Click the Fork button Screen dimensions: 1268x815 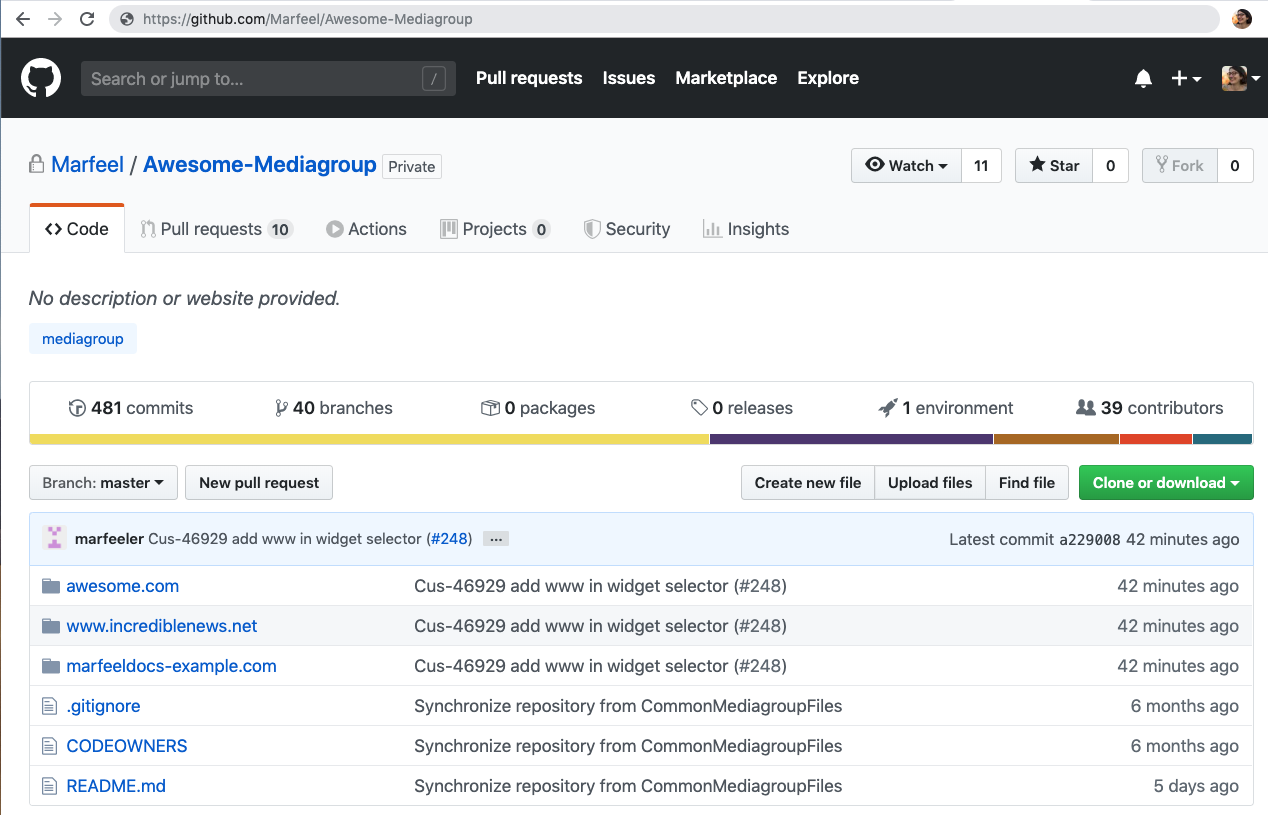click(x=1180, y=166)
